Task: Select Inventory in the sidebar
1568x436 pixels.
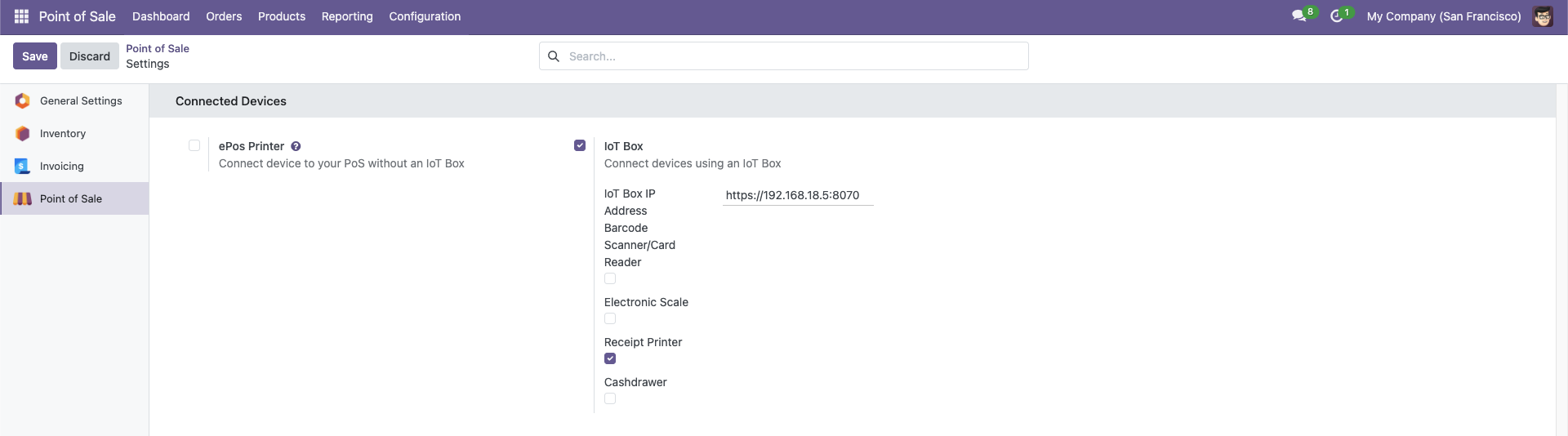Action: [74, 133]
